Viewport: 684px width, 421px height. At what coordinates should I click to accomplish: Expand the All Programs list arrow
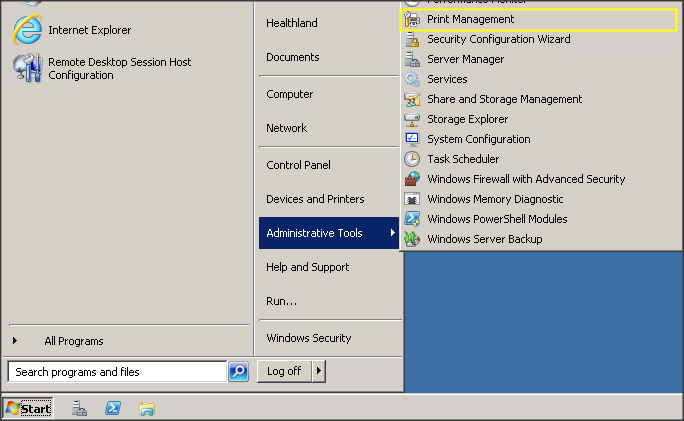15,340
